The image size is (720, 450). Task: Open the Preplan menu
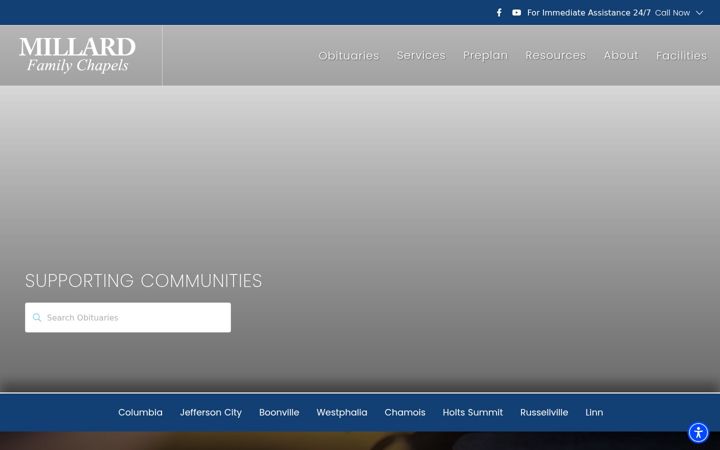click(485, 56)
